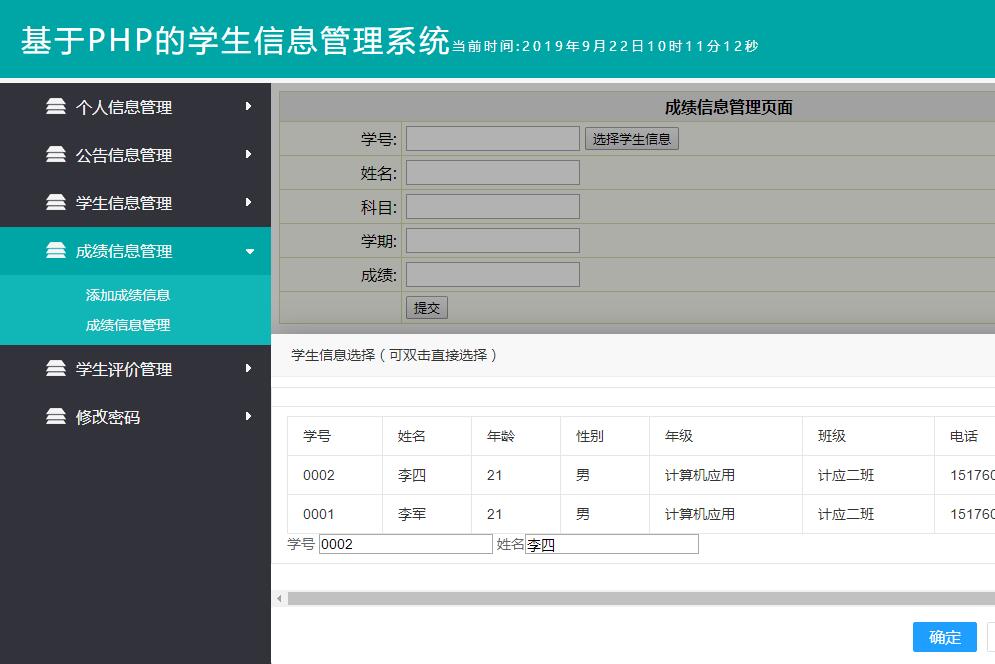Focus the 成绩 input field
The height and width of the screenshot is (664, 995).
(x=492, y=275)
